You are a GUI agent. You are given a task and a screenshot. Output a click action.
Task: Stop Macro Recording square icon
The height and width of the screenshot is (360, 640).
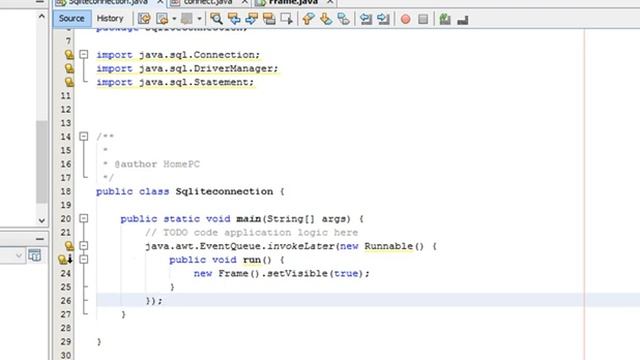[x=423, y=19]
